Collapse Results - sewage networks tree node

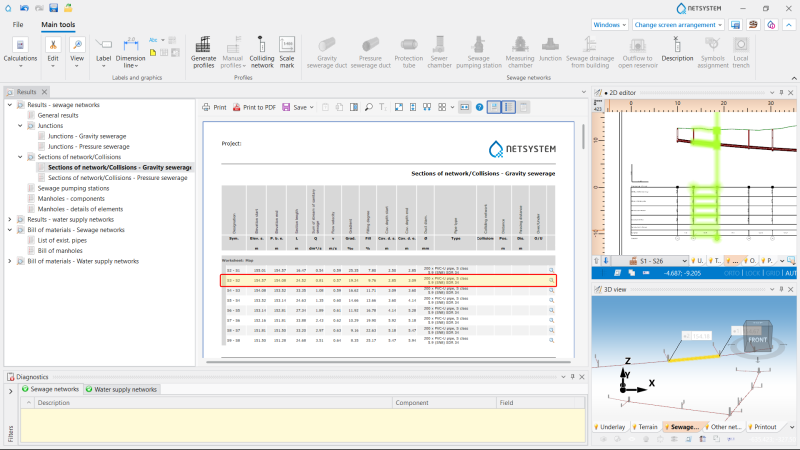(10, 105)
